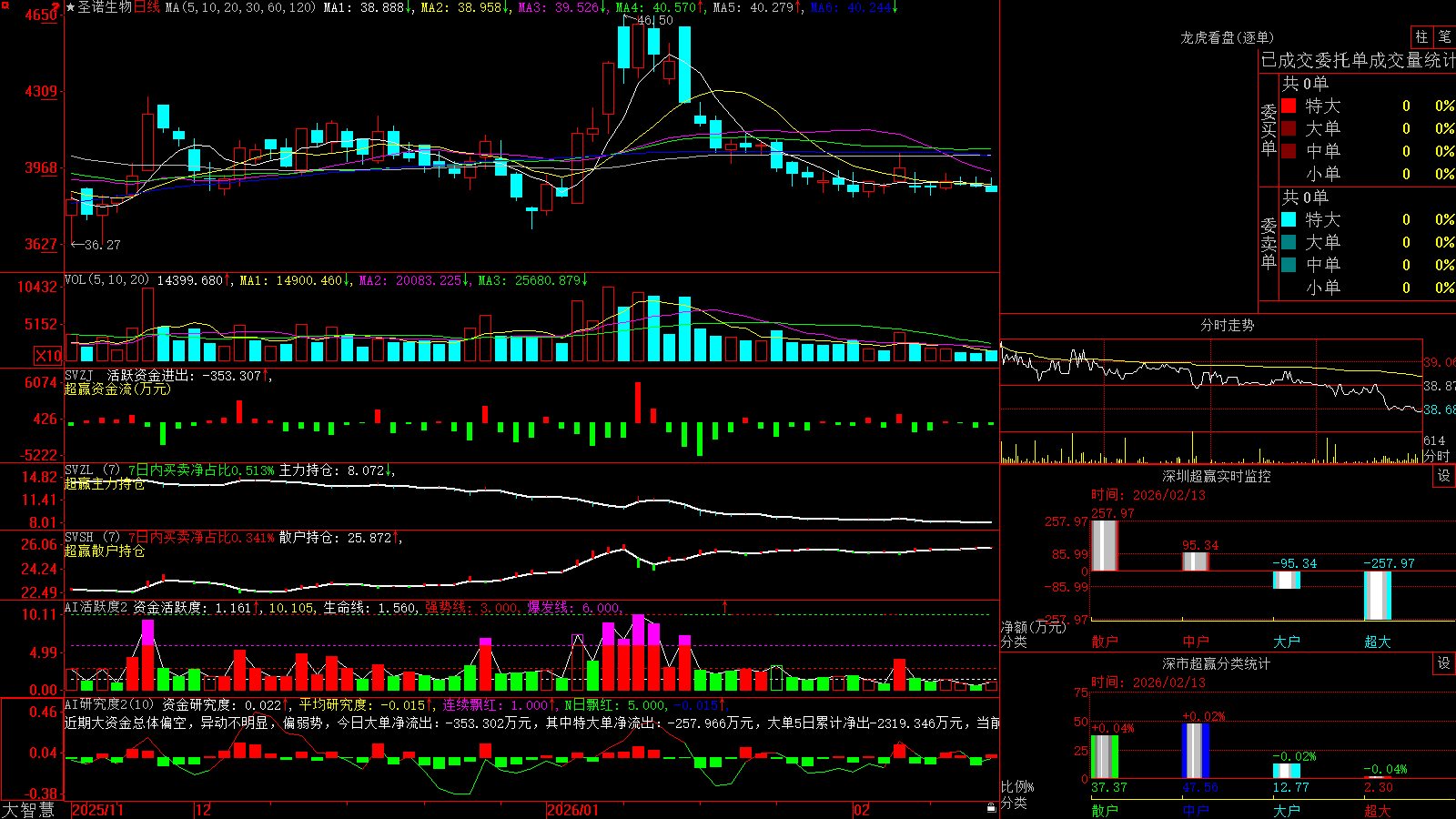The height and width of the screenshot is (819, 1456).
Task: Click the 分时走势 panel title
Action: [x=1227, y=325]
